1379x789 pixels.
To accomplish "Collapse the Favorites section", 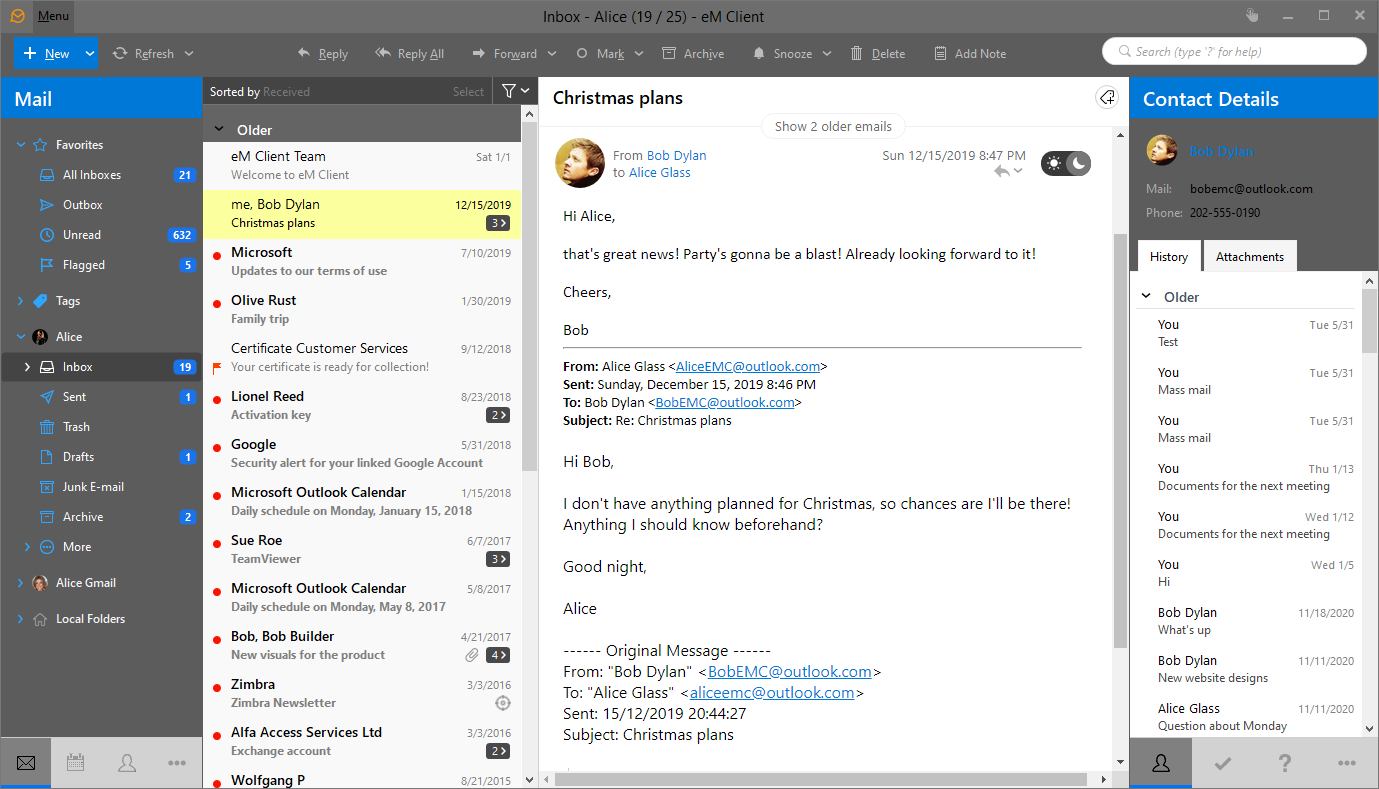I will [x=20, y=144].
